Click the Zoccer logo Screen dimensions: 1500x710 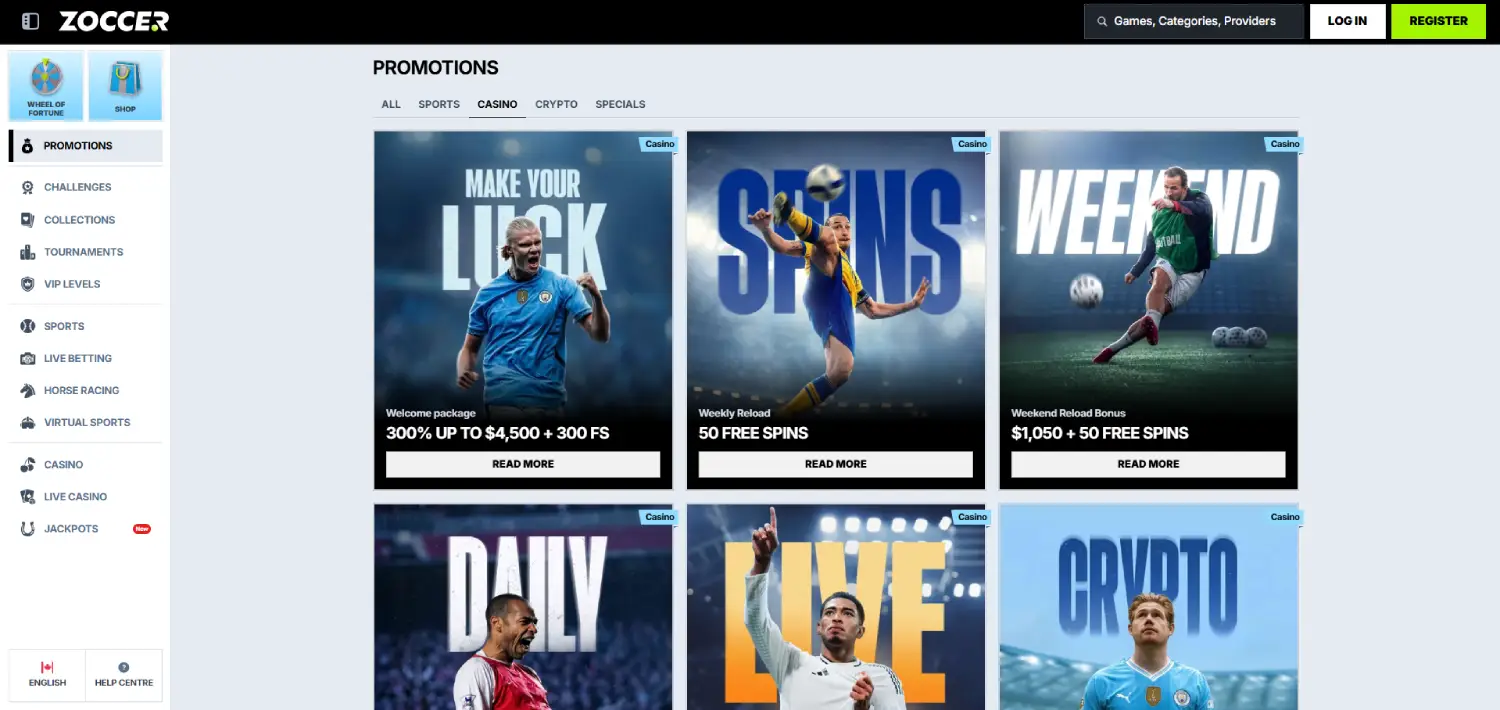114,21
